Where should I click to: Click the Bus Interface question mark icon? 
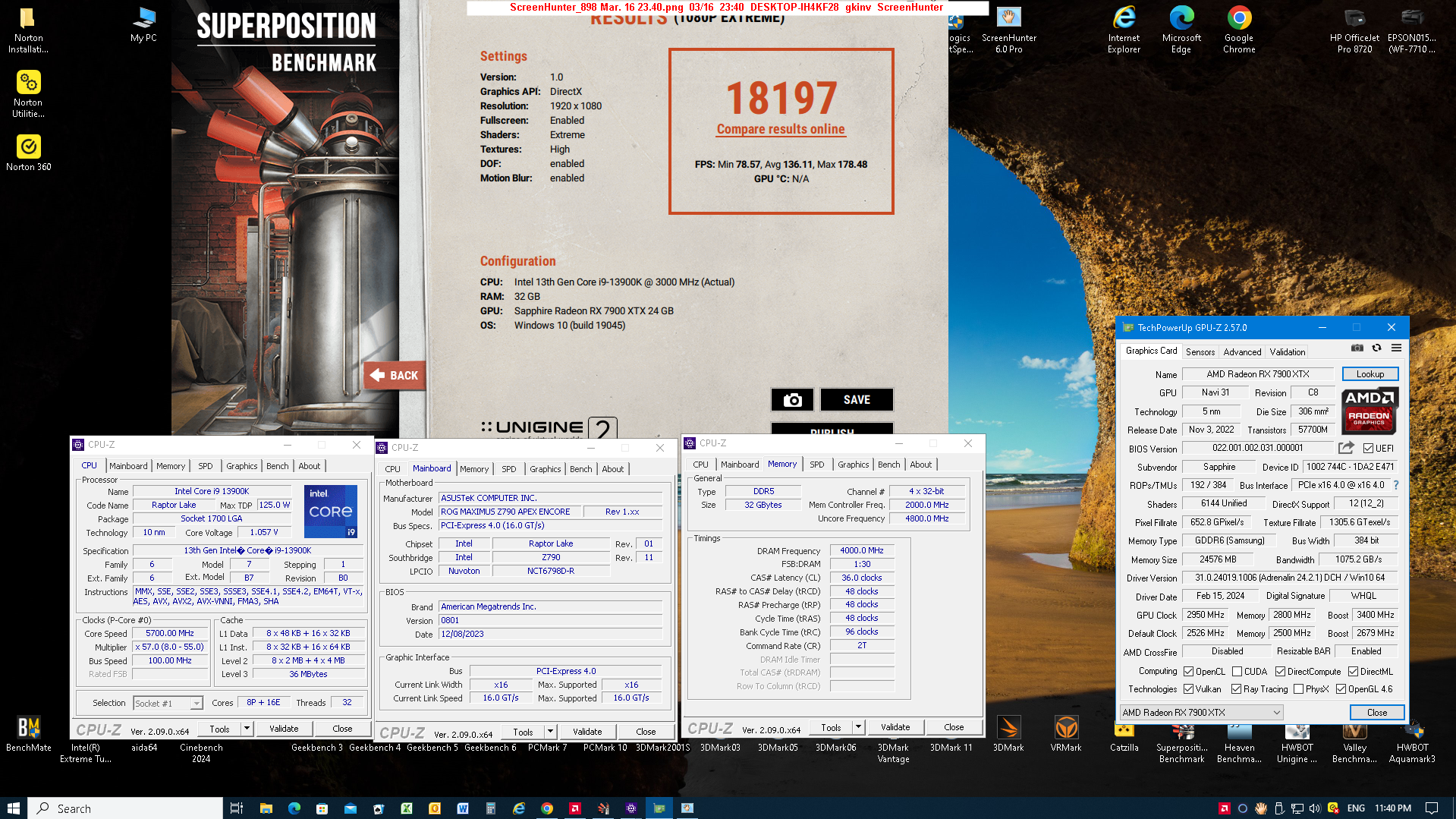(x=1395, y=485)
